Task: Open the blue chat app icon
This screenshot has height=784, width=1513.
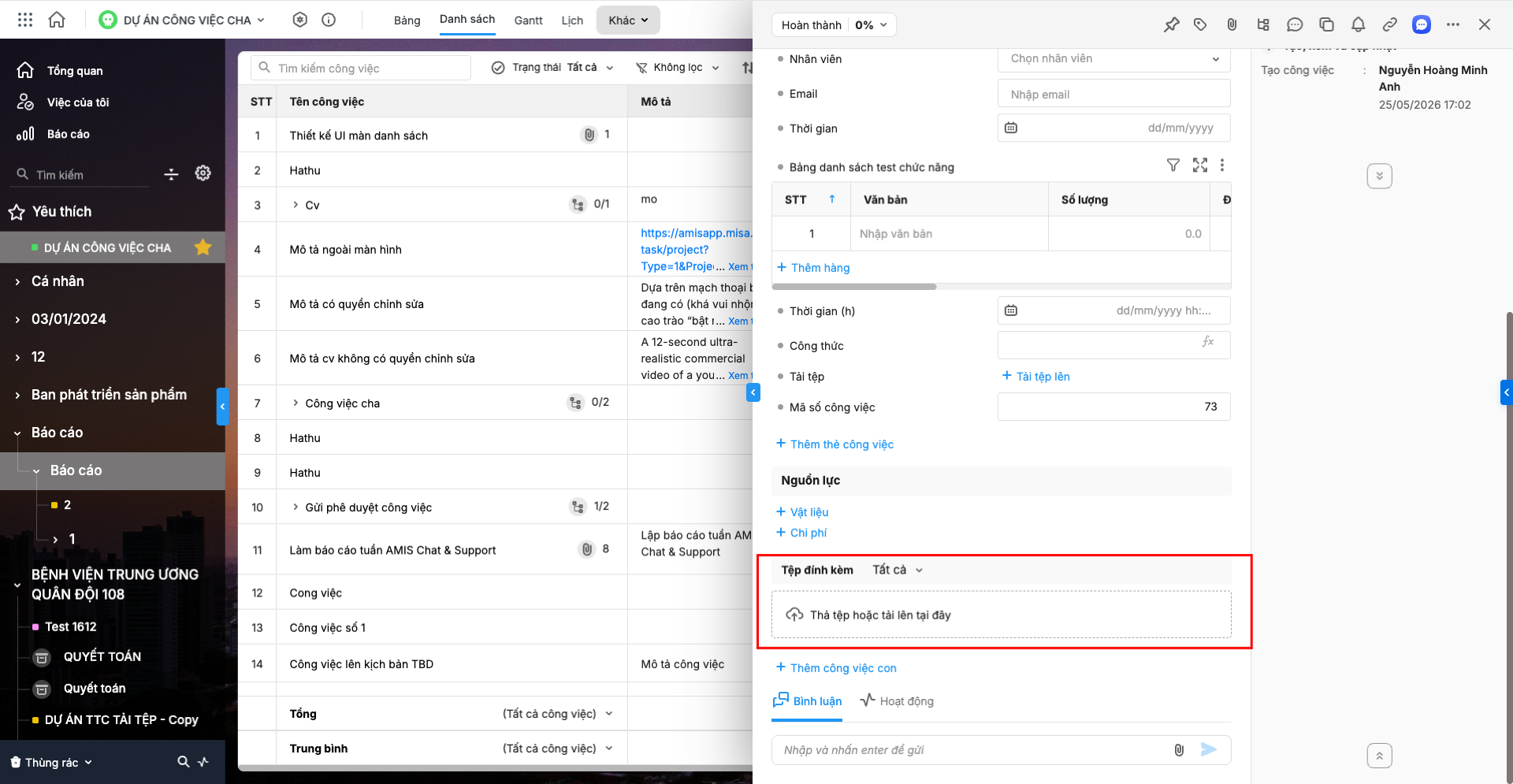Action: pyautogui.click(x=1422, y=24)
